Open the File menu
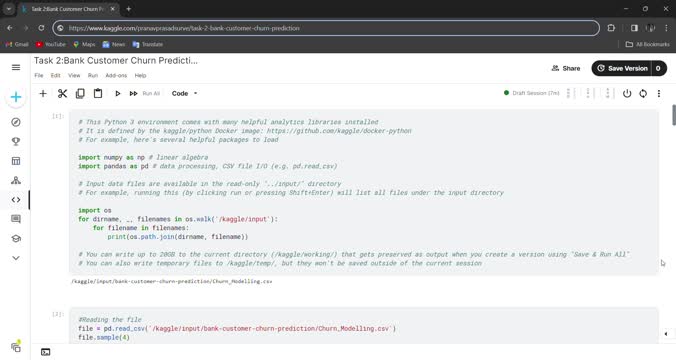 [39, 75]
